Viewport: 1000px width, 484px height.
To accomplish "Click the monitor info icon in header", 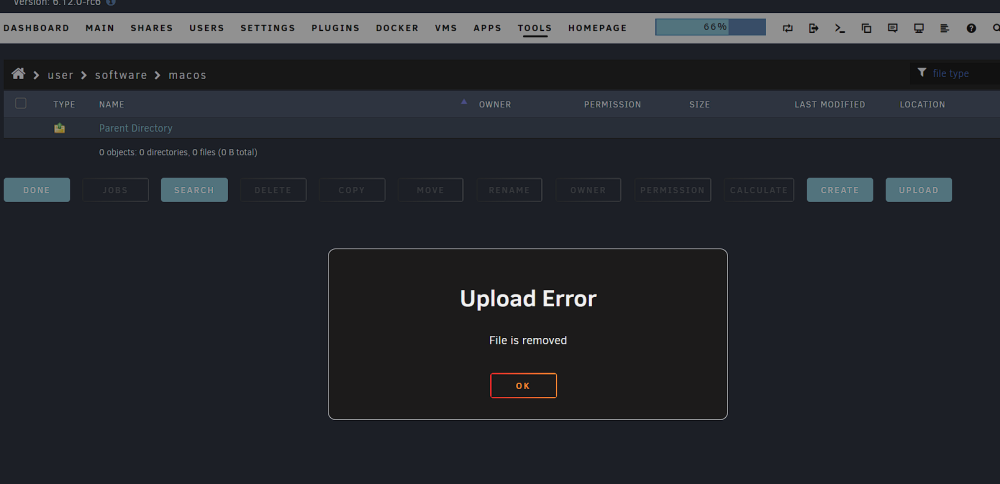I will tap(919, 28).
